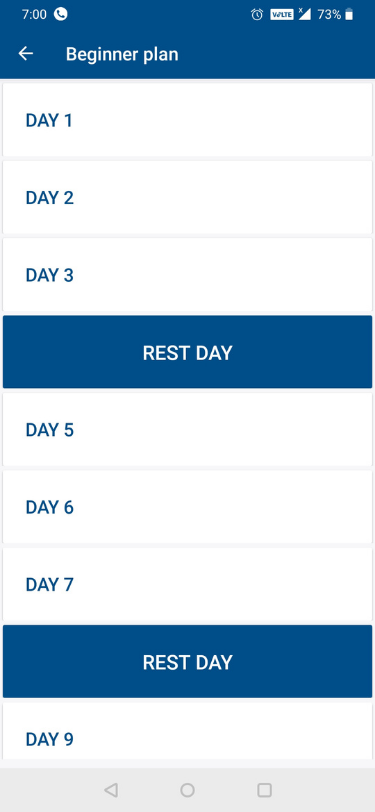This screenshot has width=375, height=812.
Task: Open DAY 2 workout
Action: pyautogui.click(x=188, y=197)
